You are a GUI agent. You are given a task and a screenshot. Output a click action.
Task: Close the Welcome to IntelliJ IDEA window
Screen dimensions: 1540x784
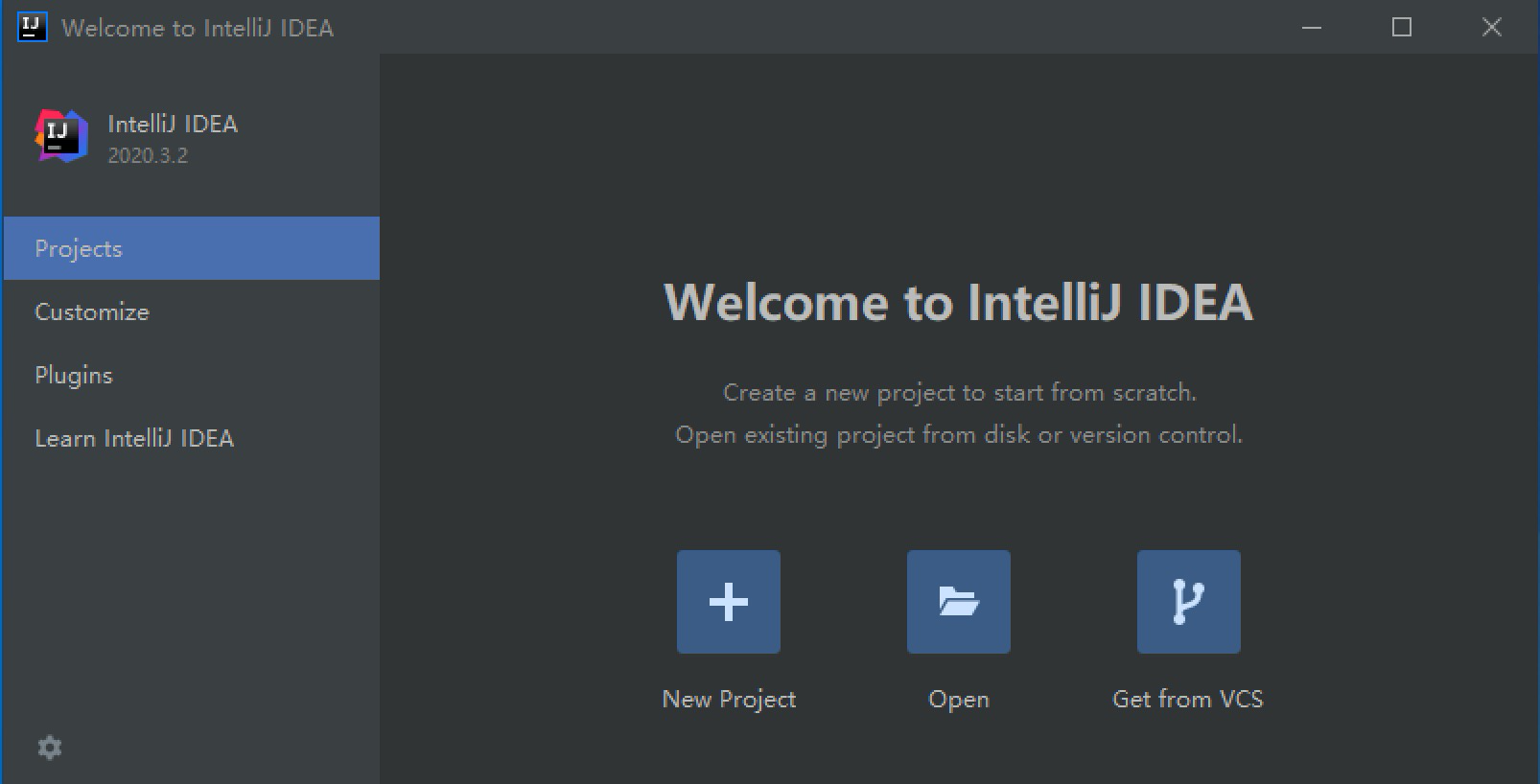tap(1492, 27)
